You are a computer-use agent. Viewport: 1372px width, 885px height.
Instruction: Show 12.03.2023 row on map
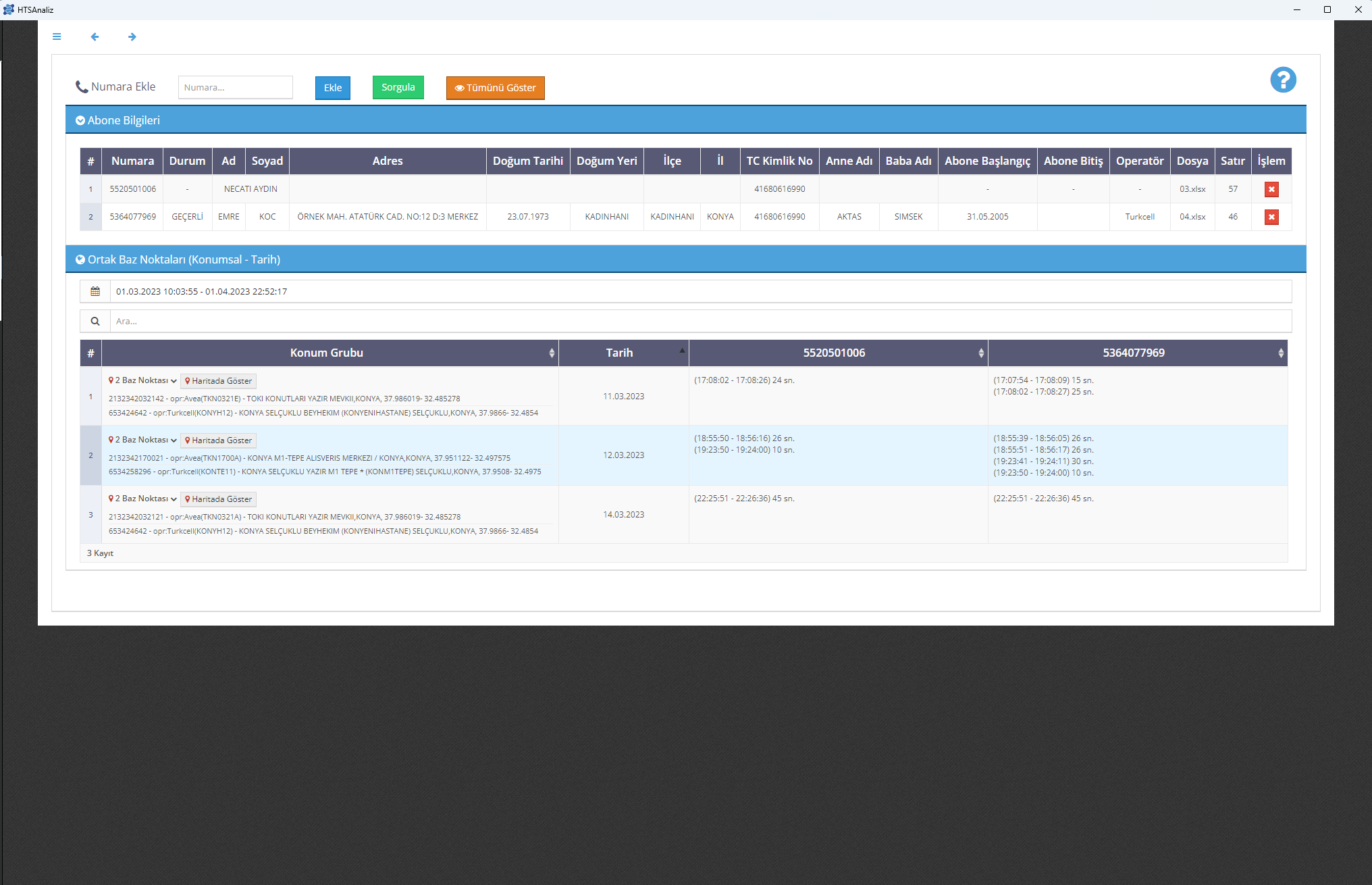tap(218, 440)
